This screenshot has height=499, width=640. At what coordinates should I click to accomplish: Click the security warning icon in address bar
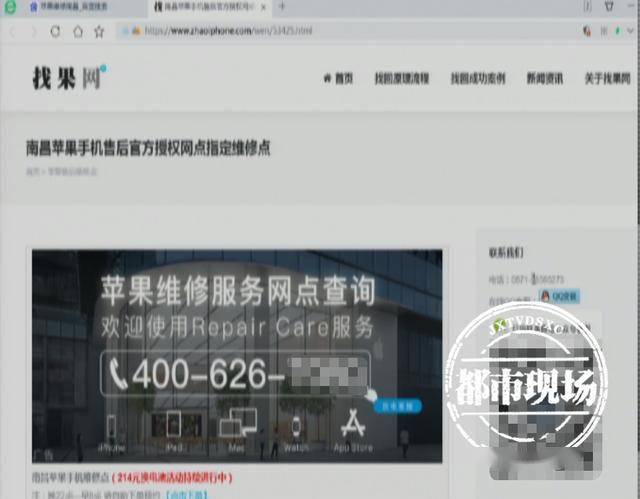pyautogui.click(x=136, y=31)
